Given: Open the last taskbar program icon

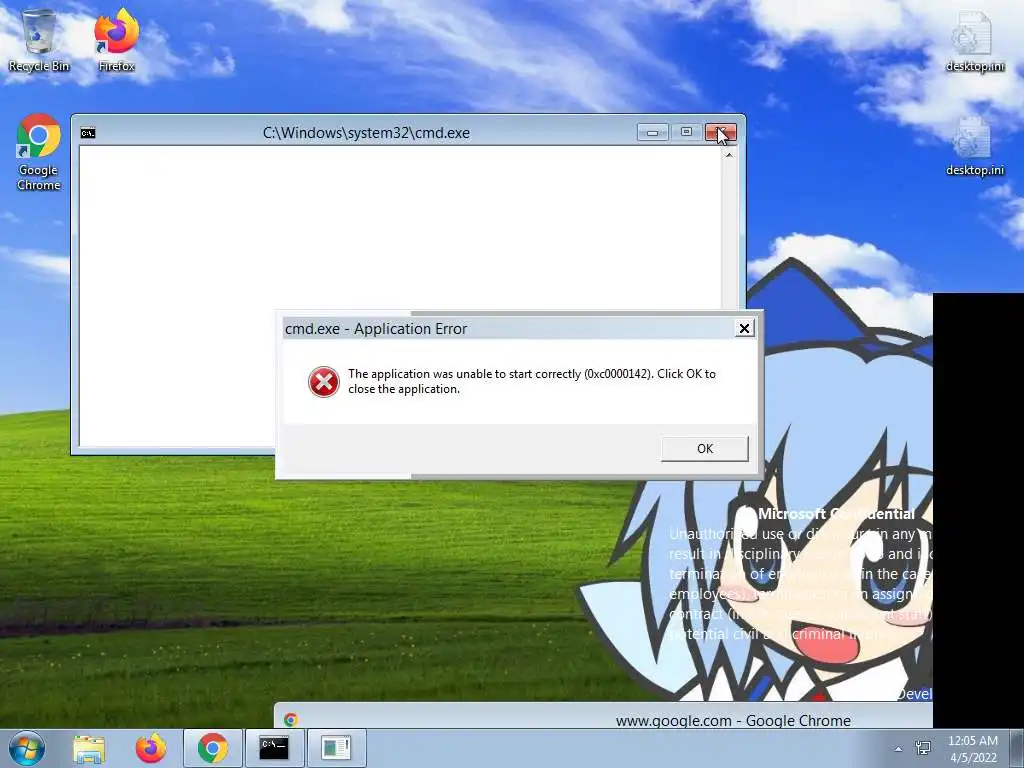Looking at the screenshot, I should (336, 748).
